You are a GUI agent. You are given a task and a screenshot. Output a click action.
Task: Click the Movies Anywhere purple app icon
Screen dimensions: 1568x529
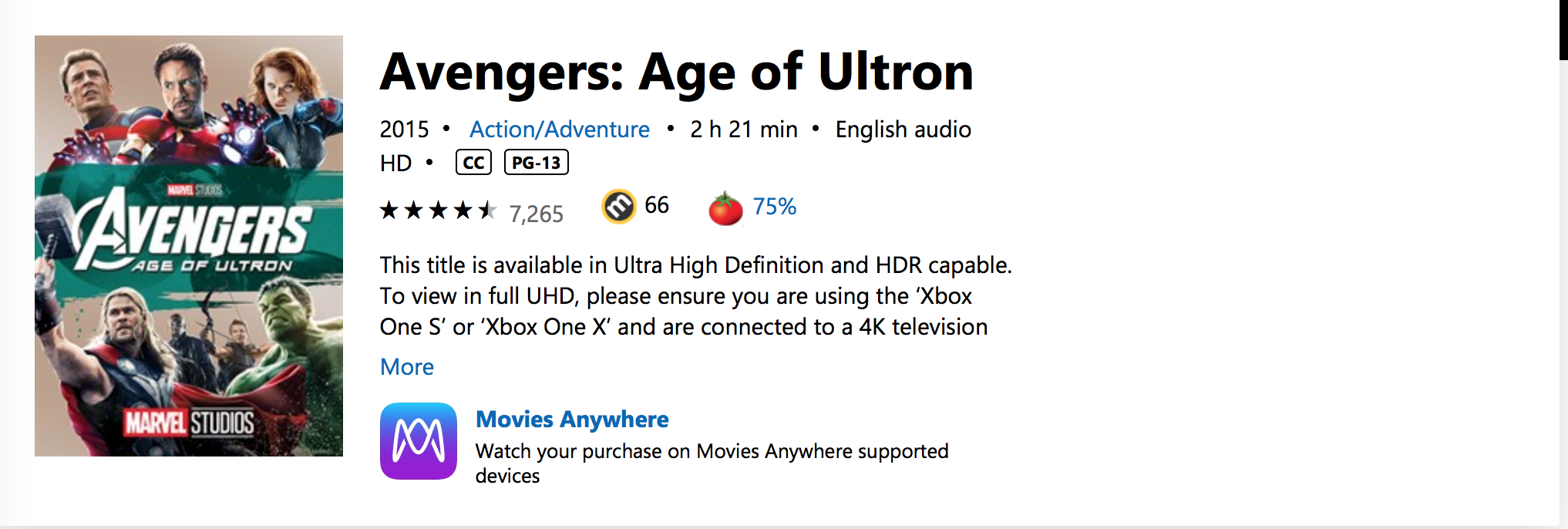click(x=419, y=441)
